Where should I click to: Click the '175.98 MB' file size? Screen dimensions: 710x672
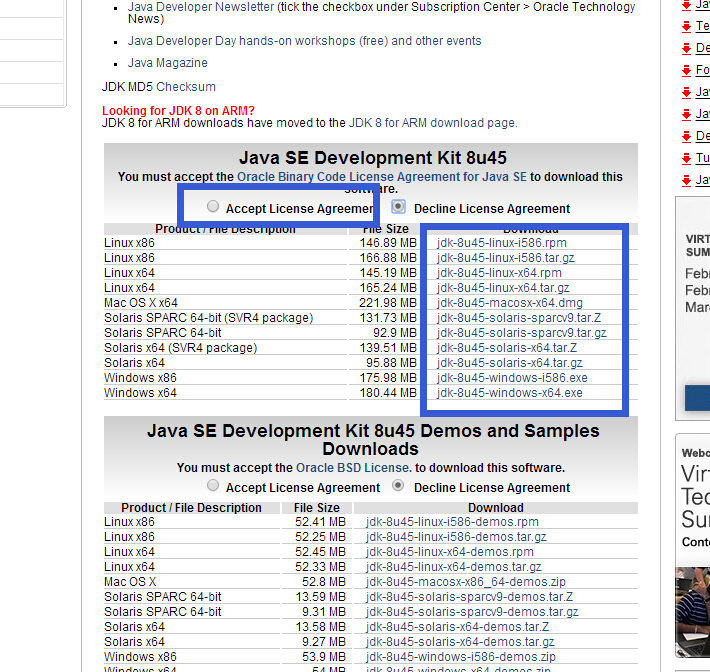coord(388,378)
